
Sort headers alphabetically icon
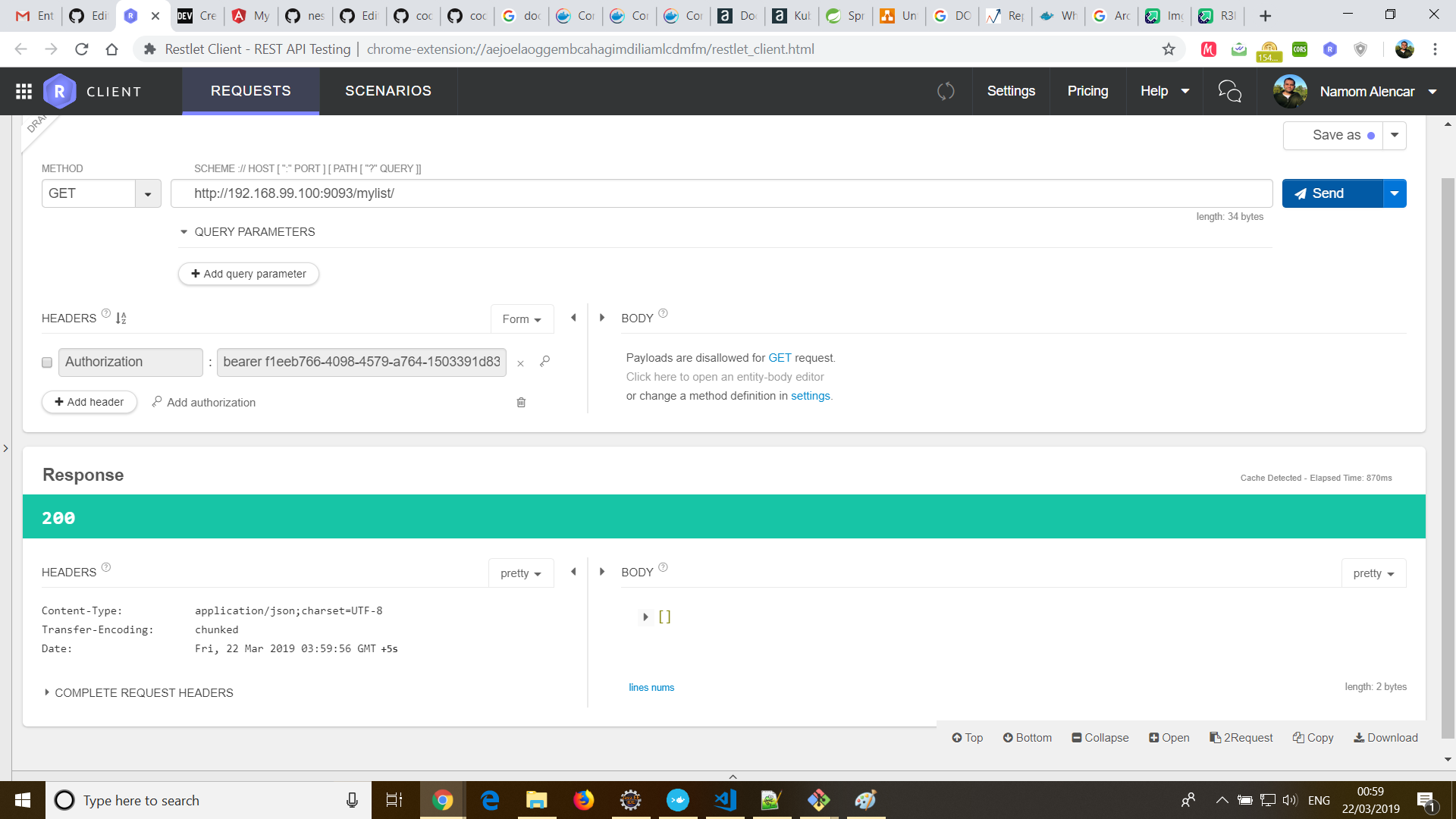[121, 318]
